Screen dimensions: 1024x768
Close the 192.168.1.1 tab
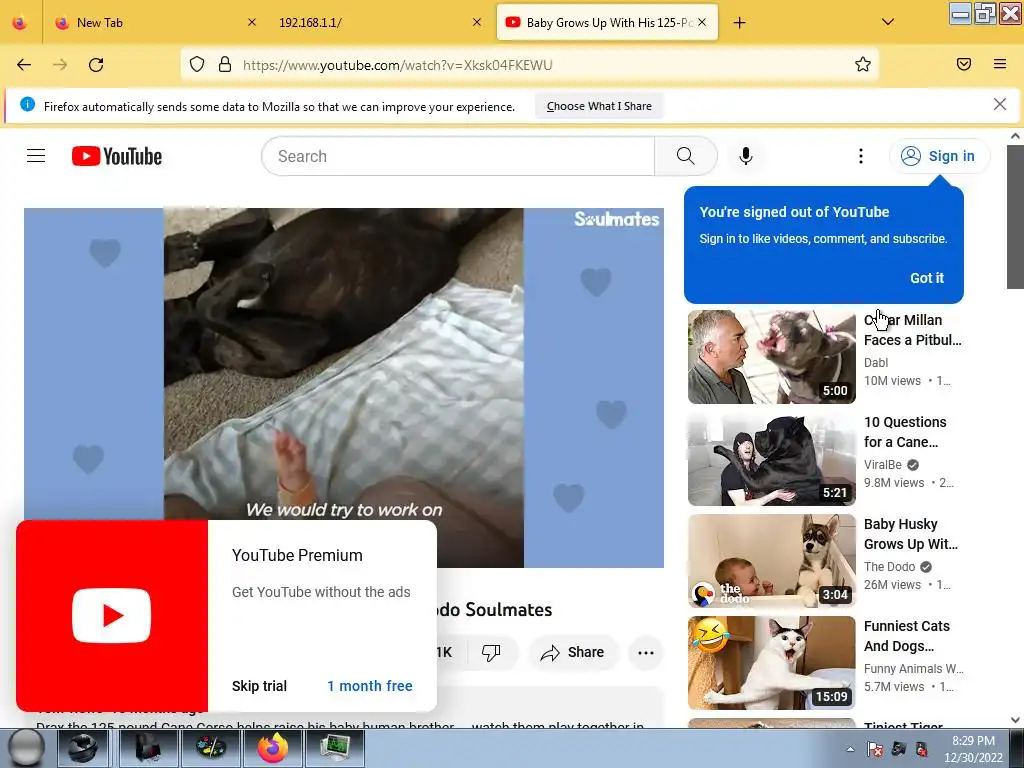(477, 22)
